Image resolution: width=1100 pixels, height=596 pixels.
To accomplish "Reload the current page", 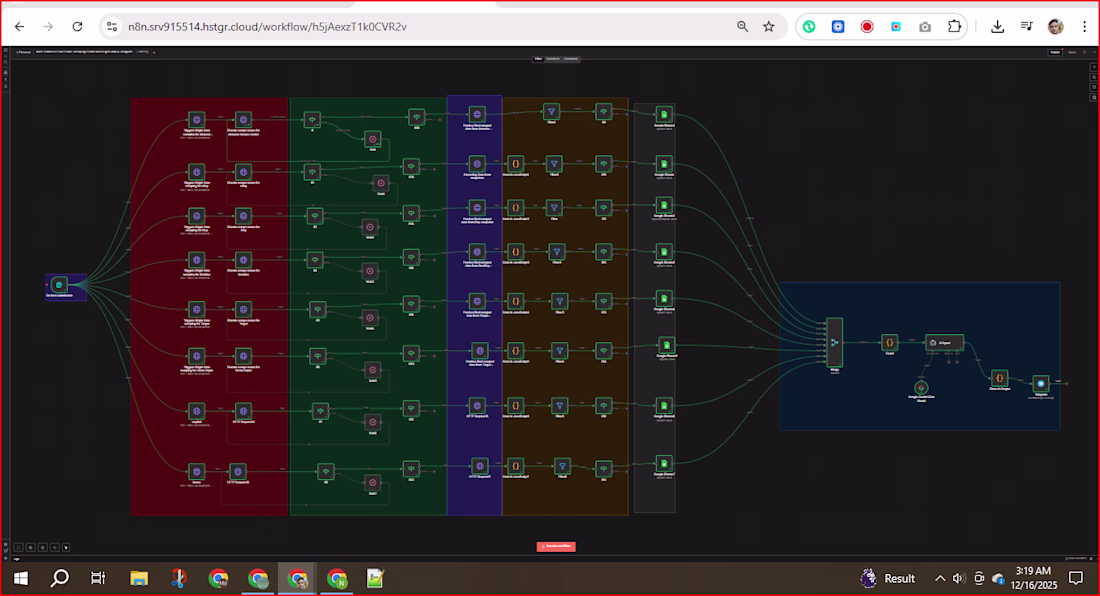I will [77, 27].
